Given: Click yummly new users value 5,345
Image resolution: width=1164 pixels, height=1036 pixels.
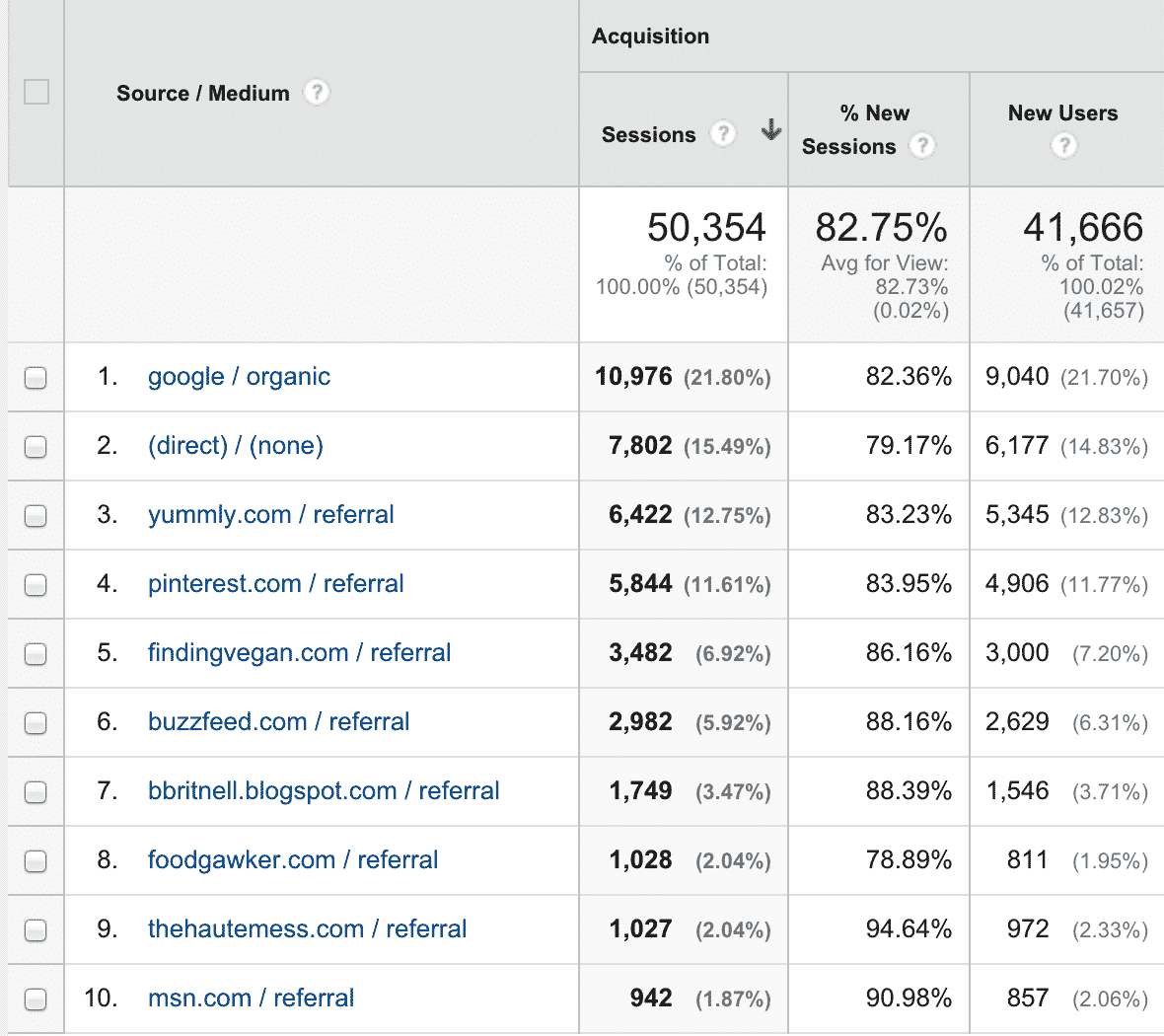Looking at the screenshot, I should click(1017, 515).
